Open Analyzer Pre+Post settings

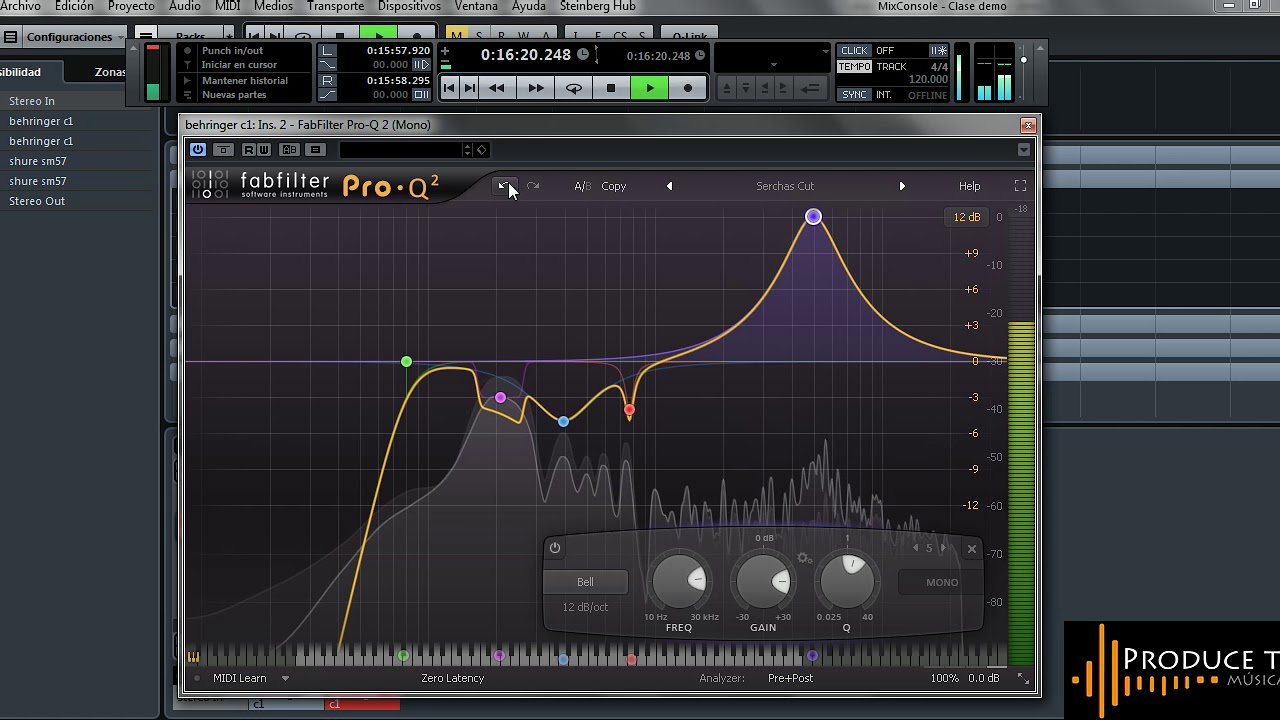[790, 678]
